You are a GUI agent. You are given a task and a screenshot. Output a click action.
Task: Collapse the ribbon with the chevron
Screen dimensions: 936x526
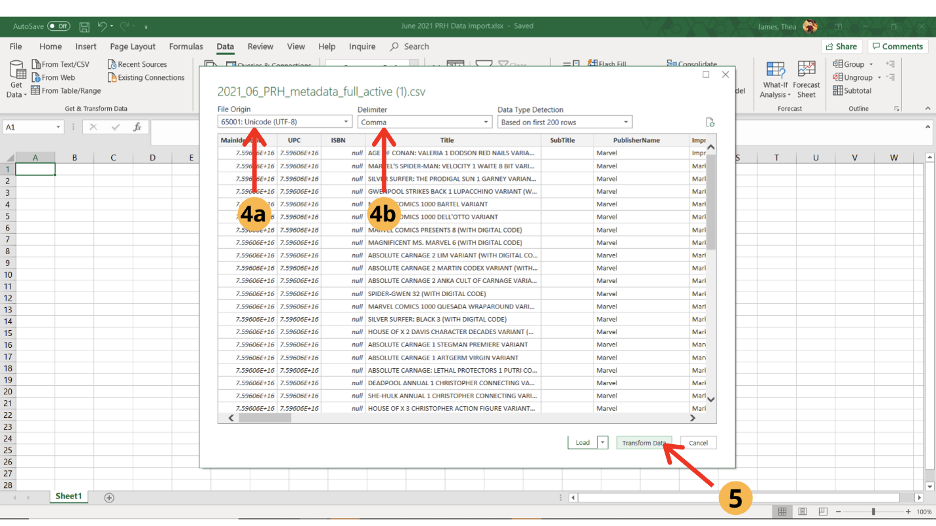point(927,109)
